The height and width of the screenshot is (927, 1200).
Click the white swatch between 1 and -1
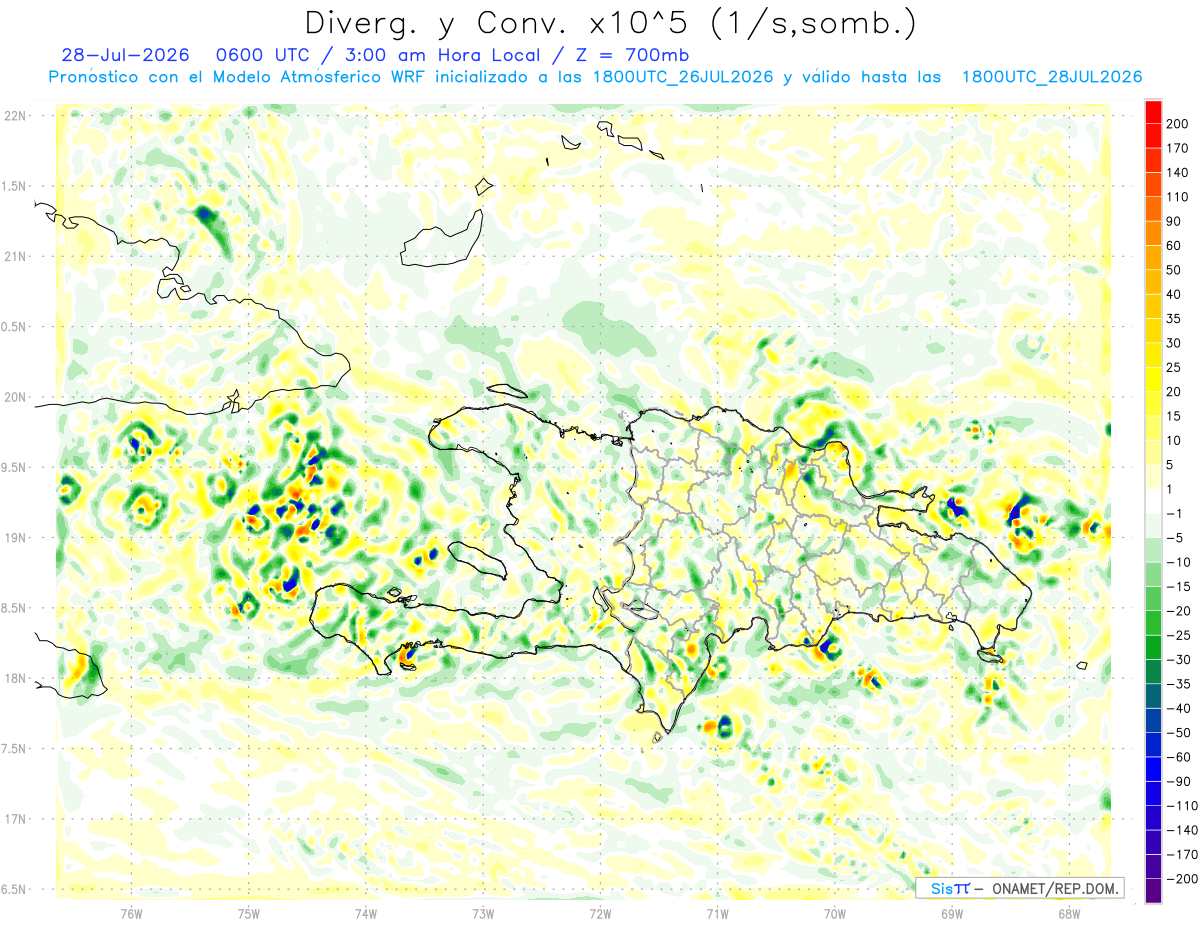[1153, 501]
